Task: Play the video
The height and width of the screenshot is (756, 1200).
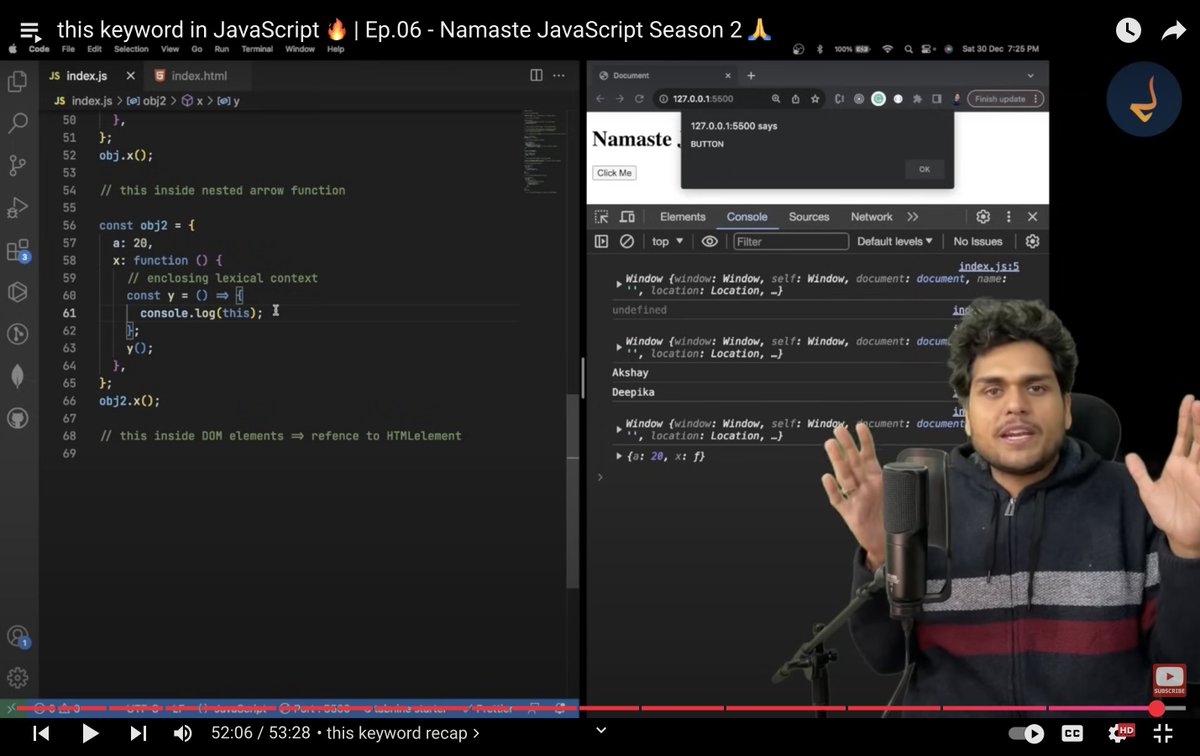Action: tap(90, 733)
